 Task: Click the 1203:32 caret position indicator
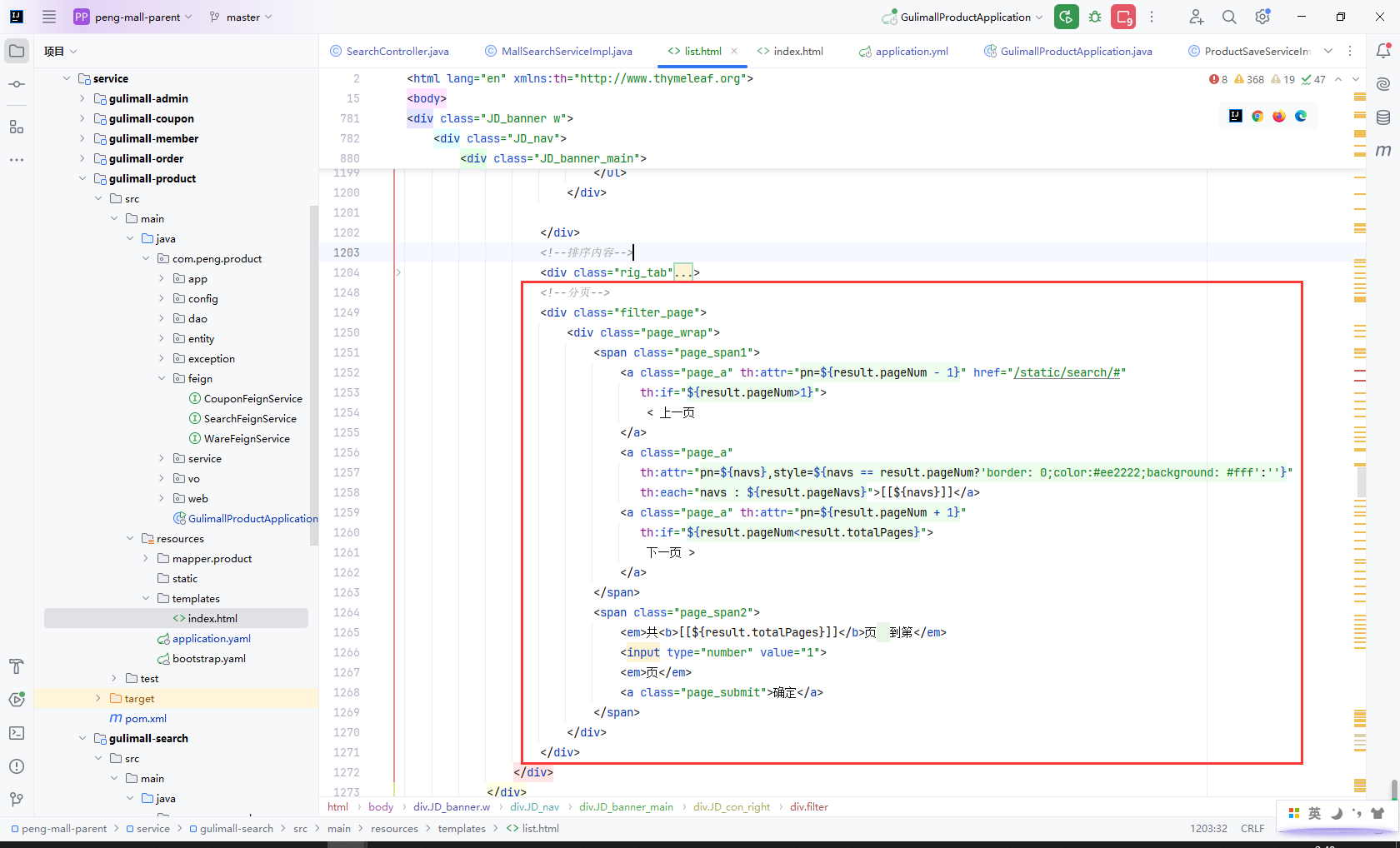(x=1208, y=828)
